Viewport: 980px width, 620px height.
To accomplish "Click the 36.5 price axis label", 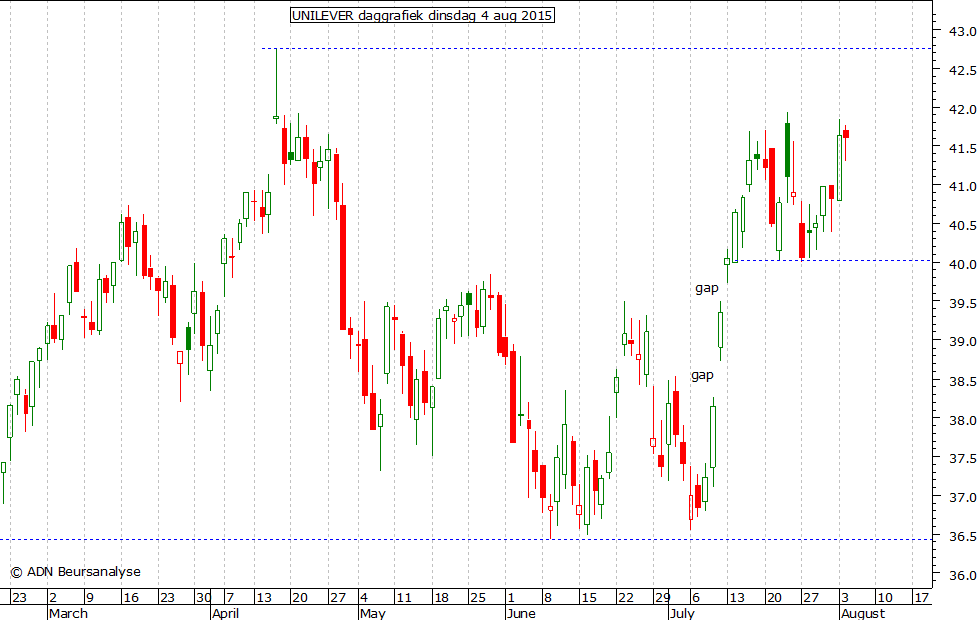I will coord(963,537).
